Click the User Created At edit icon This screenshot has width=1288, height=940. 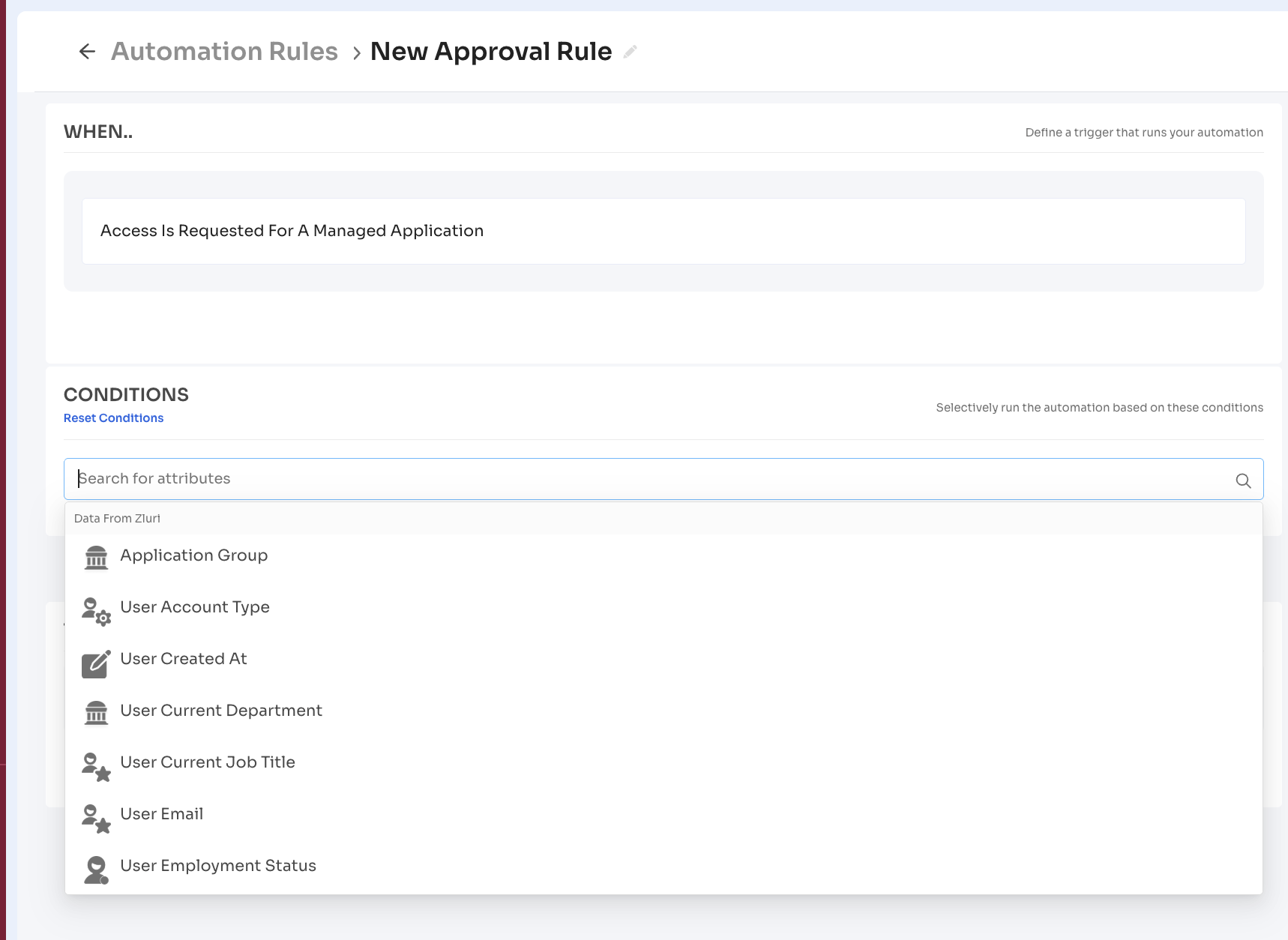96,663
